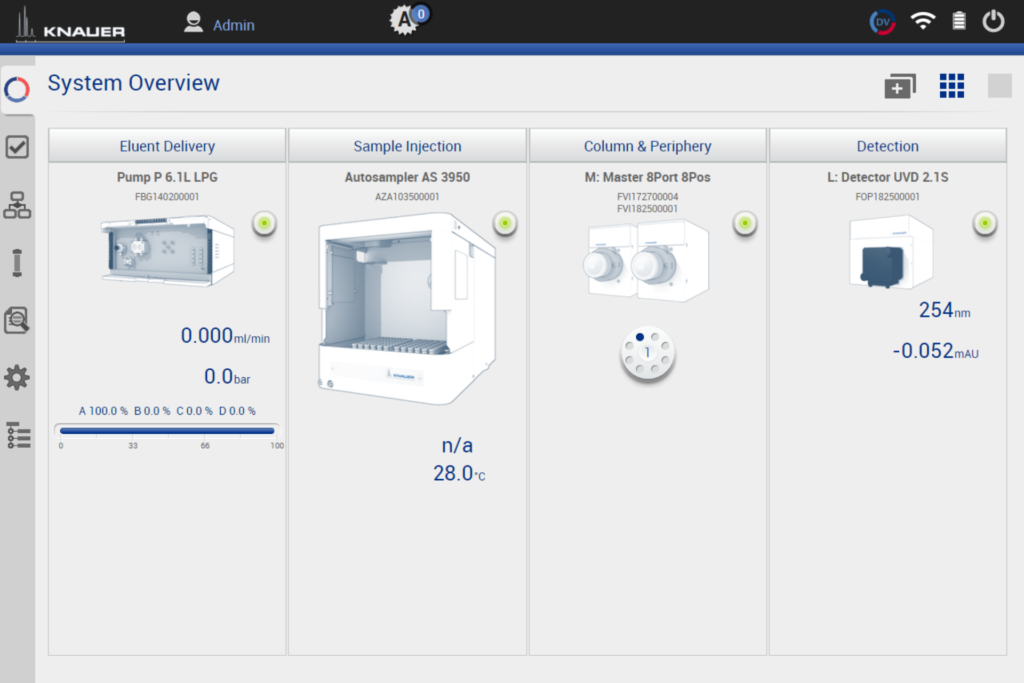Click the Admin user name
Viewport: 1024px width, 683px height.
click(234, 25)
